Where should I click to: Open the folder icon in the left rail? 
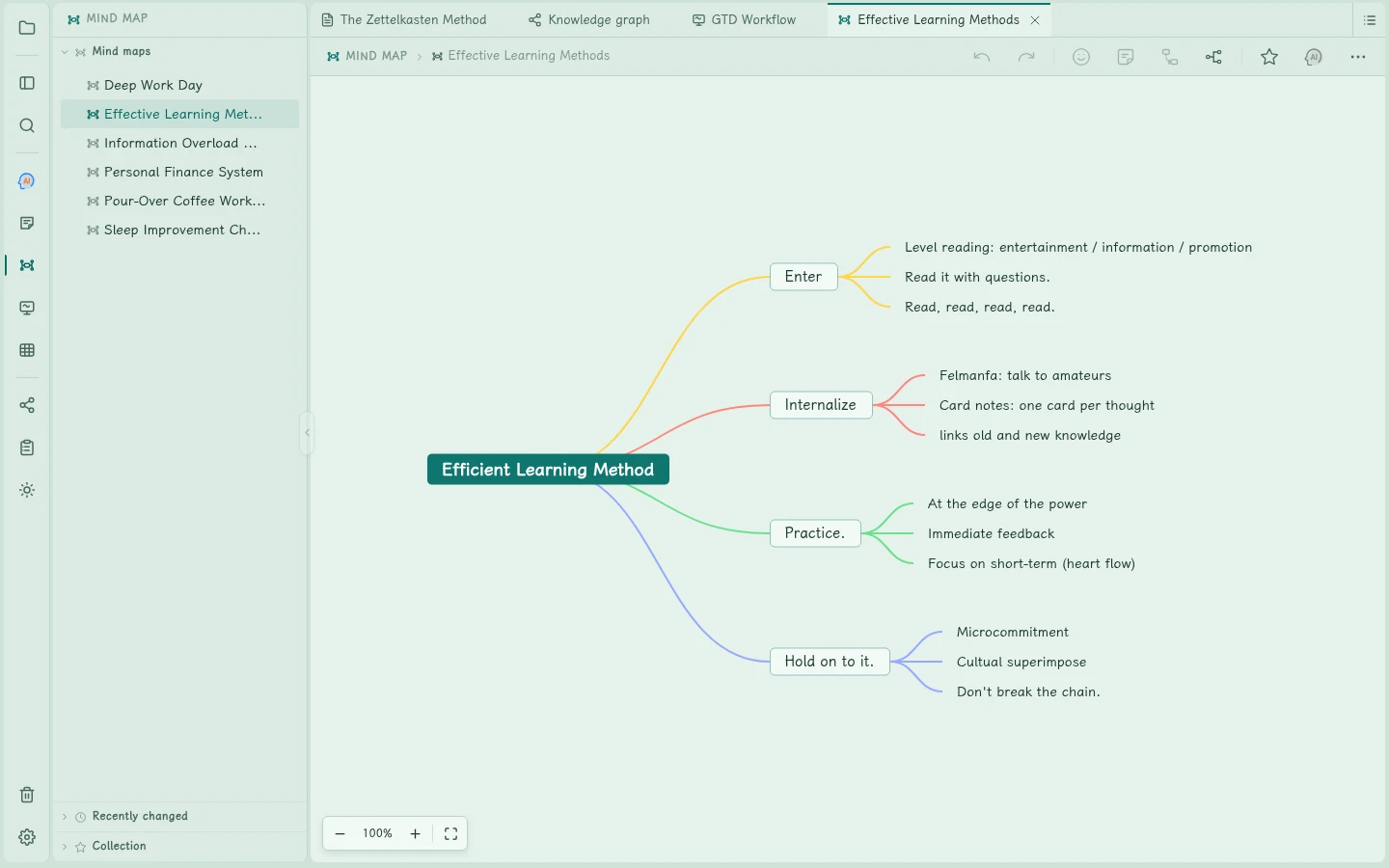point(27,28)
